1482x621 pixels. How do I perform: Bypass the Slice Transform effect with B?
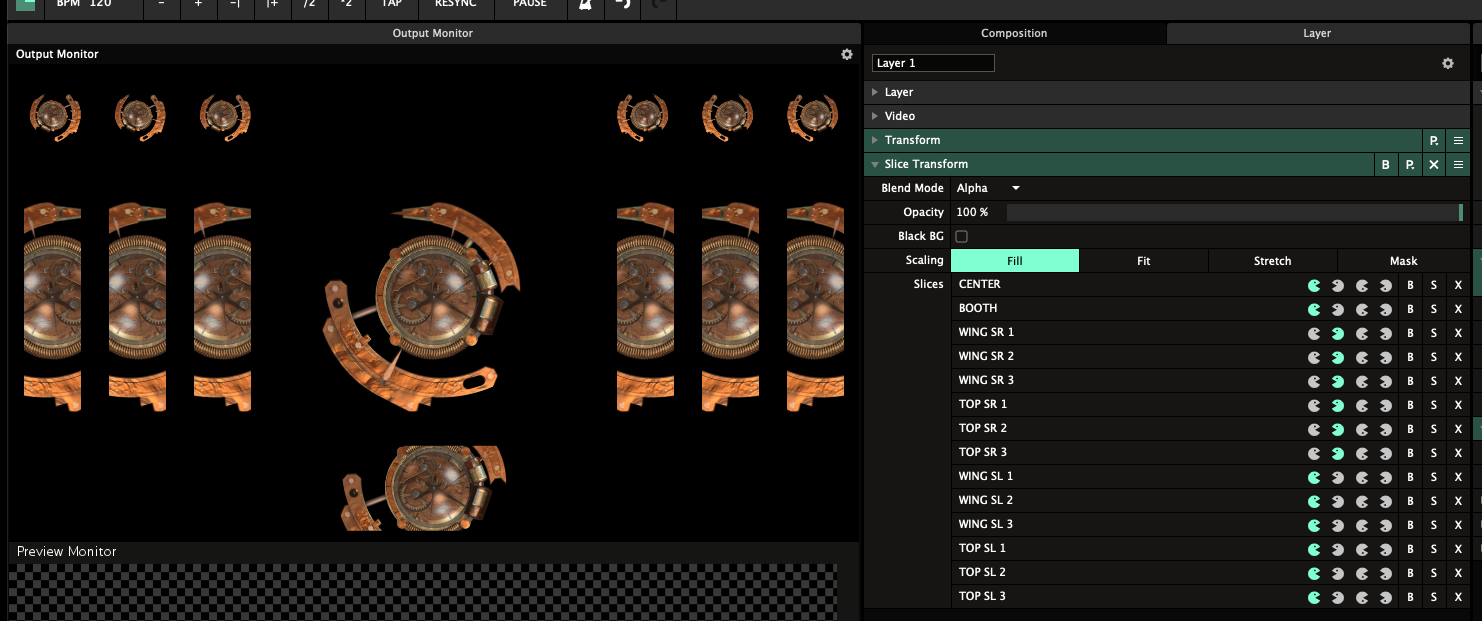click(1386, 165)
